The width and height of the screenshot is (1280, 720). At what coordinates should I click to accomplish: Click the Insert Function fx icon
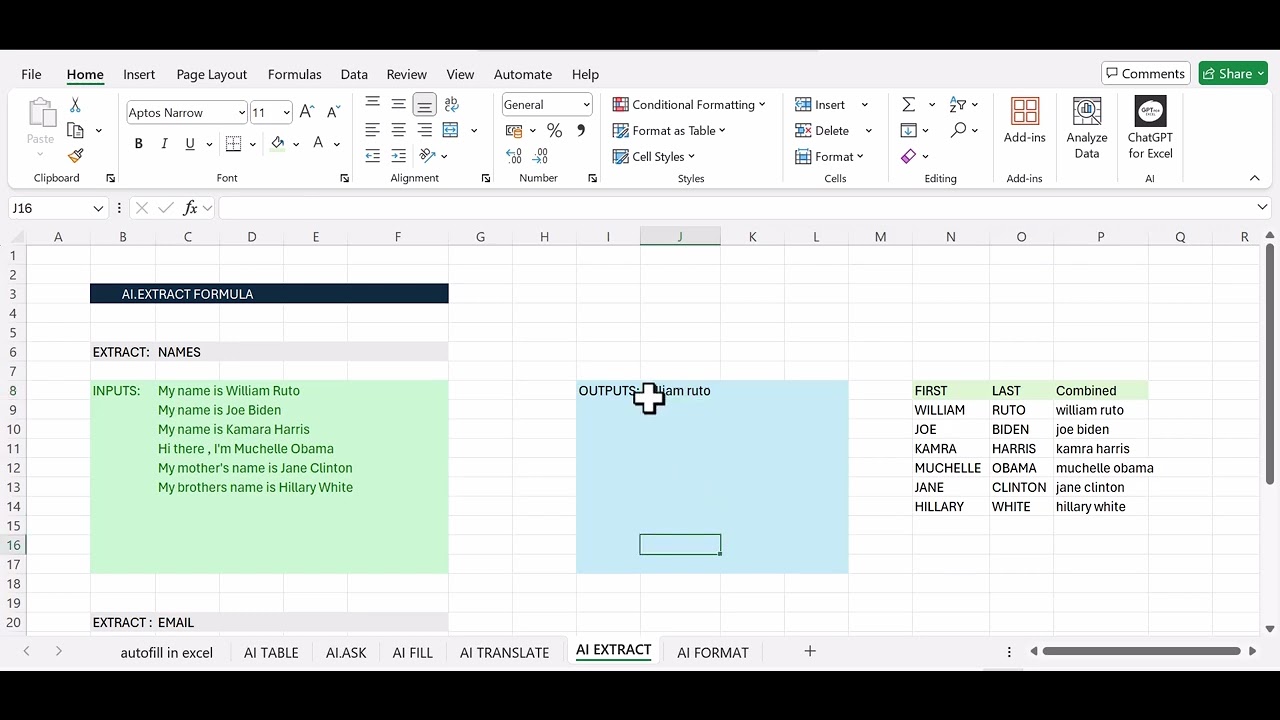[190, 208]
